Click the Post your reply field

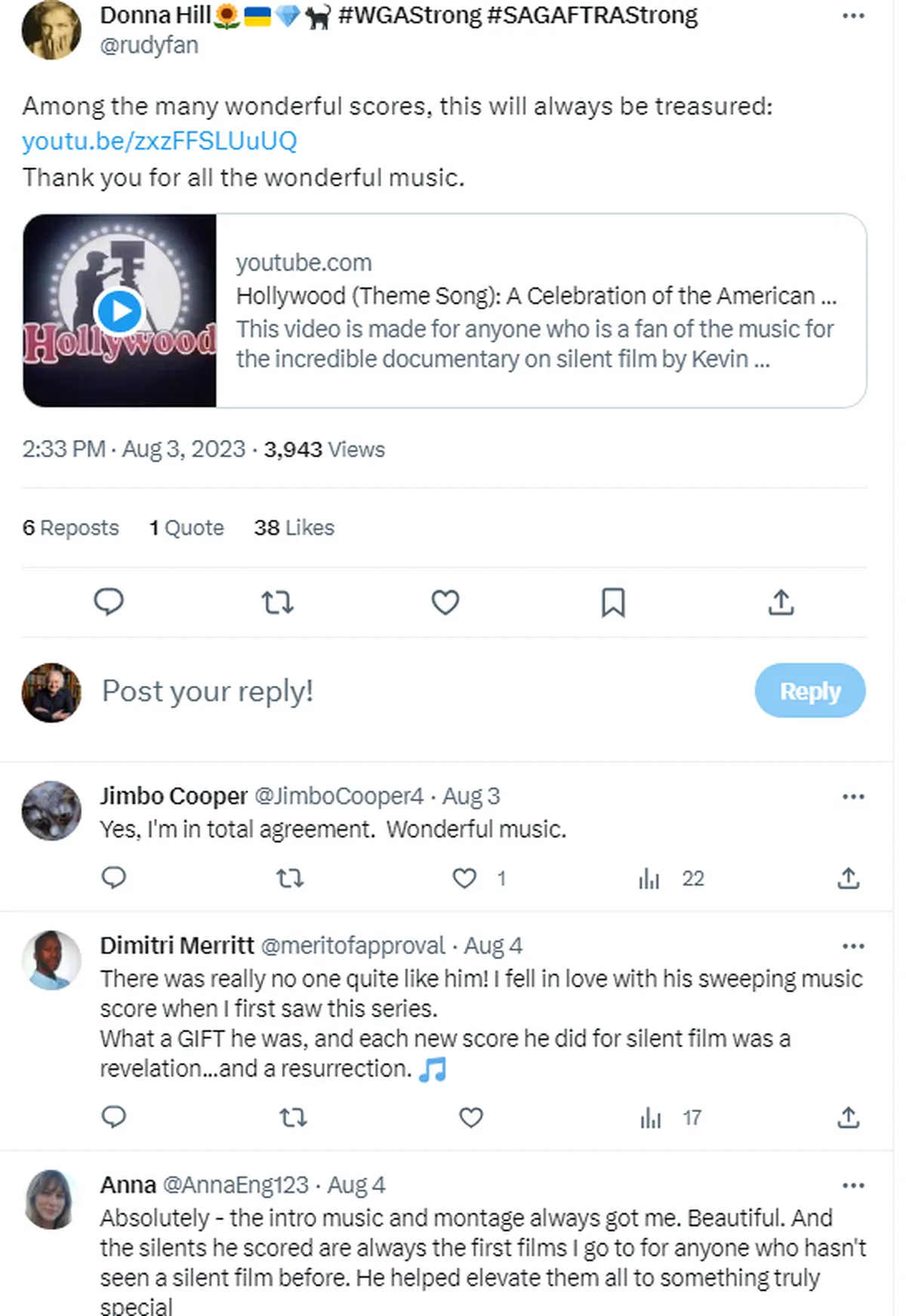click(208, 690)
